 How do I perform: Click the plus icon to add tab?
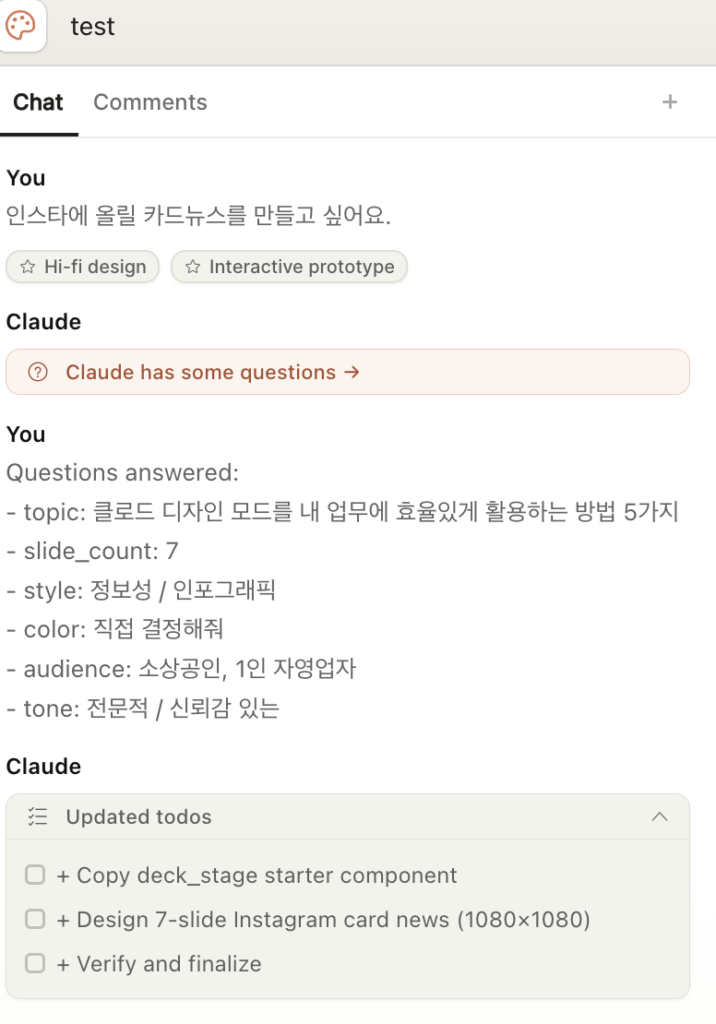click(x=669, y=102)
